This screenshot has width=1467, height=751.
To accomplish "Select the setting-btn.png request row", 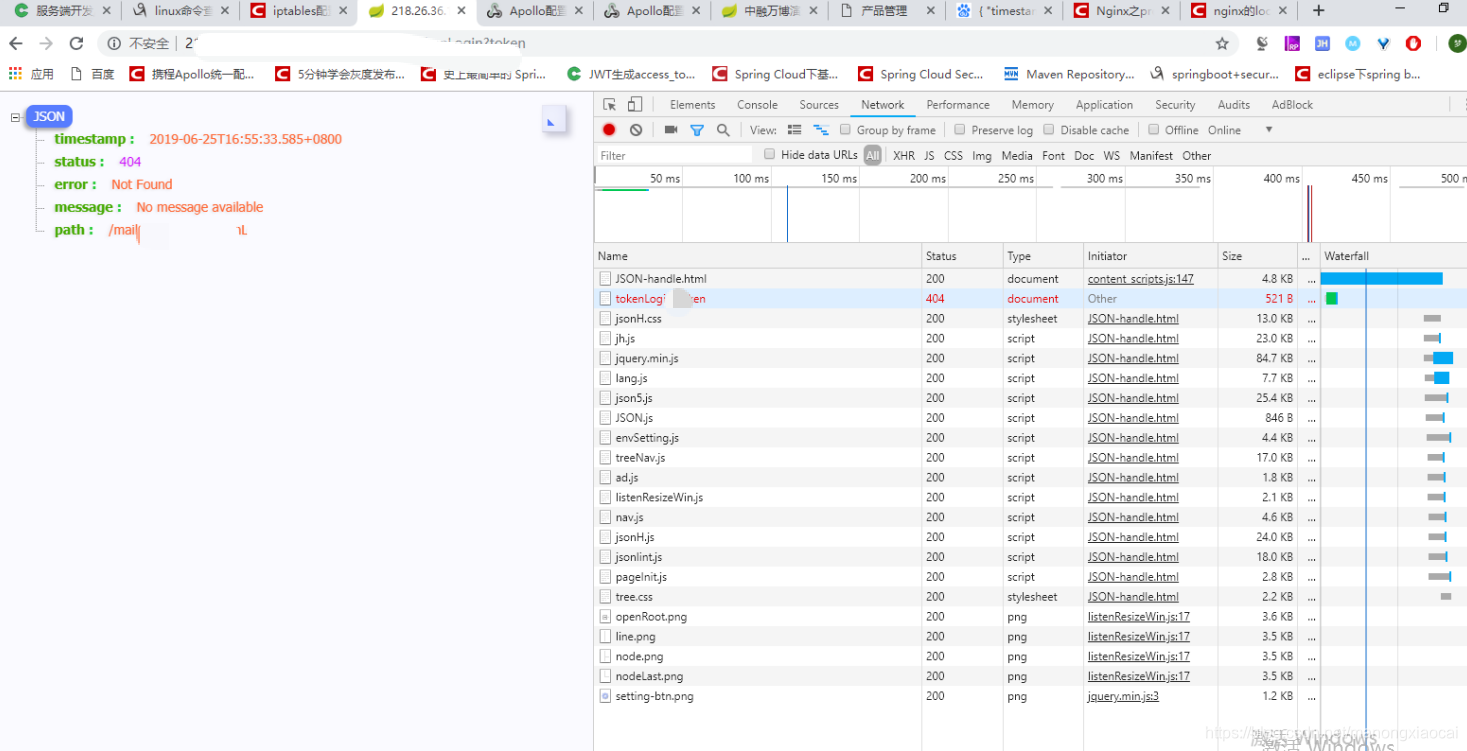I will point(1030,696).
